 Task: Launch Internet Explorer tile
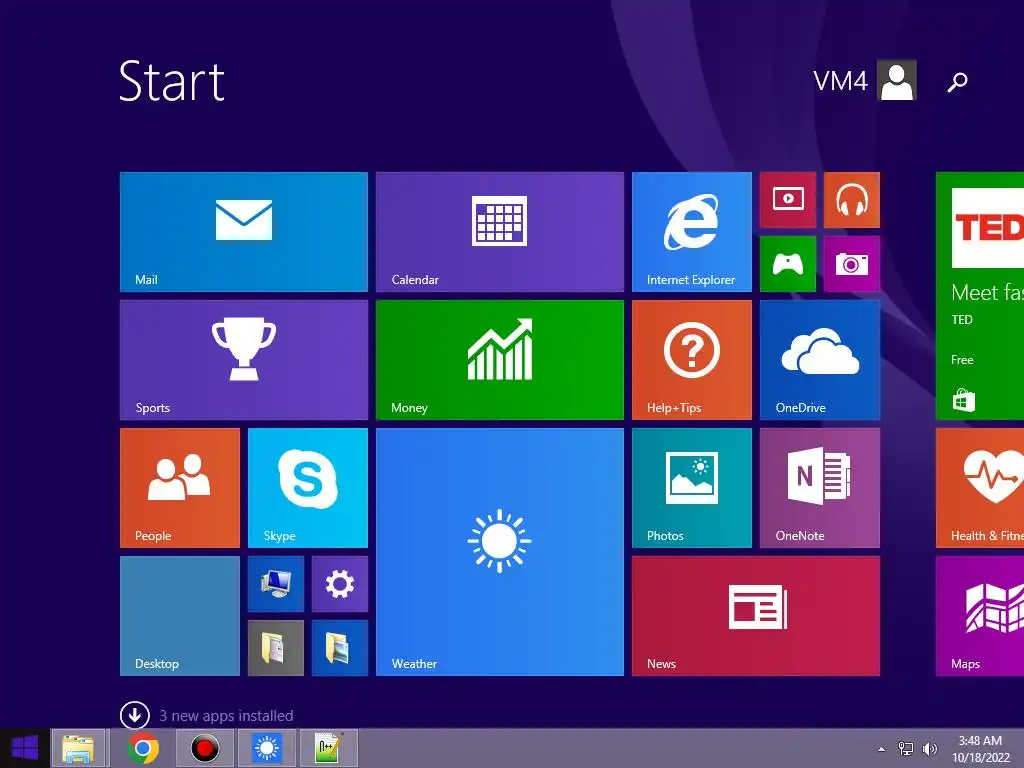click(x=692, y=232)
